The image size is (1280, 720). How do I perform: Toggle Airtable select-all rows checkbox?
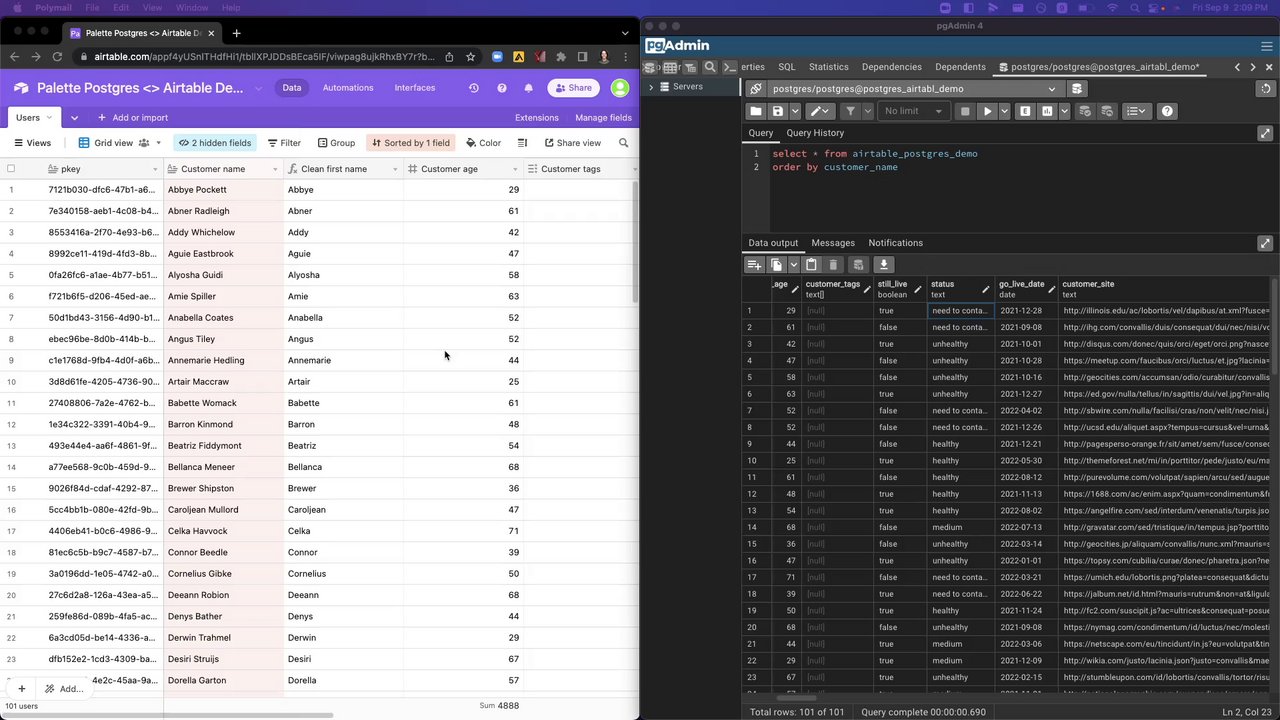(x=11, y=169)
